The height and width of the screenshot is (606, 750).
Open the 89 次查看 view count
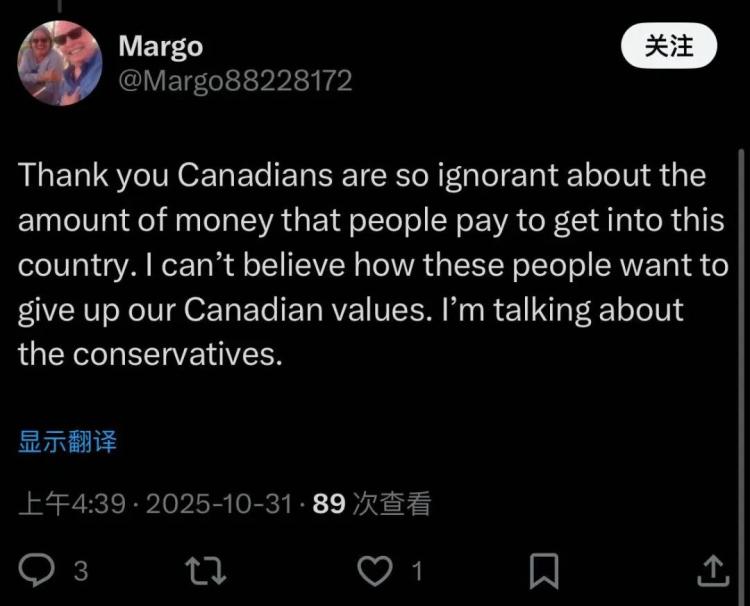coord(371,505)
